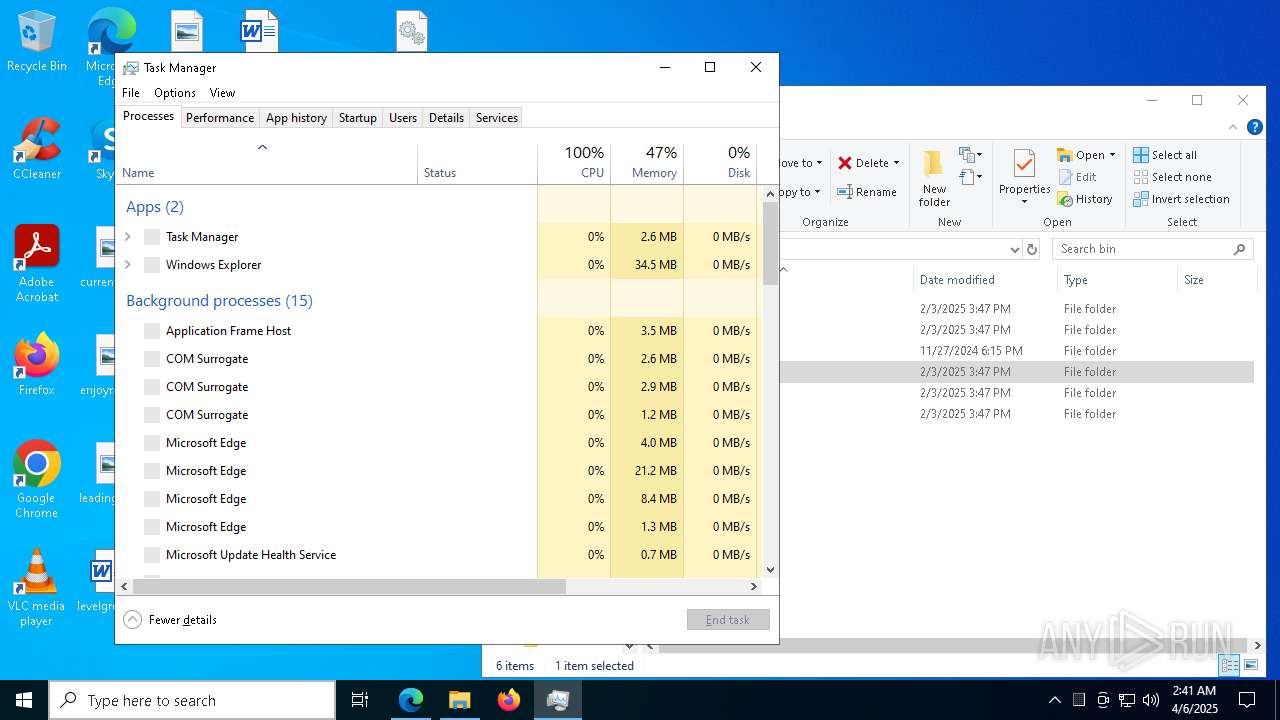Switch to the Services tab
1280x720 pixels.
point(497,117)
